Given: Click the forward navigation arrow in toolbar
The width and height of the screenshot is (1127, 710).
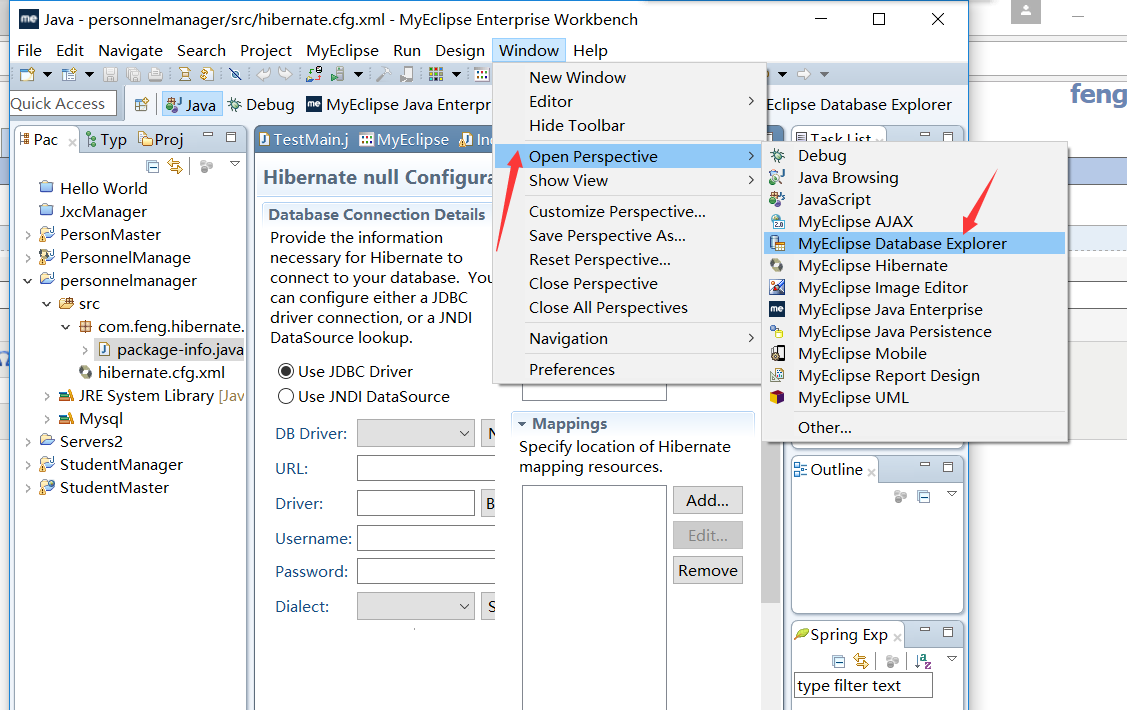Looking at the screenshot, I should (x=804, y=74).
